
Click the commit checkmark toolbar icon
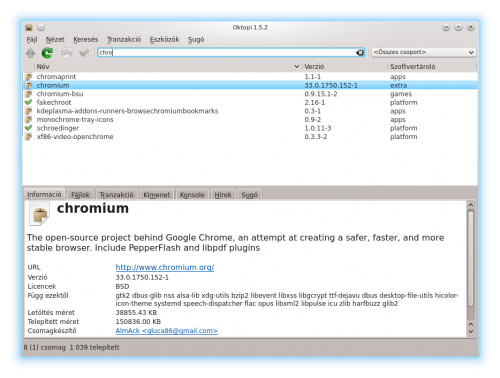point(83,53)
